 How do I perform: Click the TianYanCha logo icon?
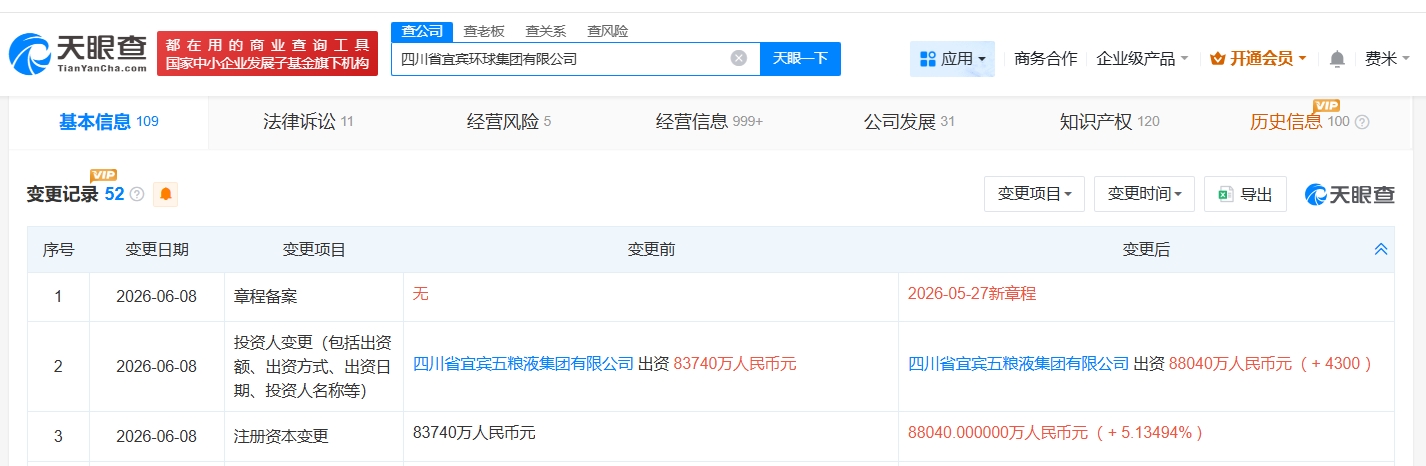(x=77, y=54)
